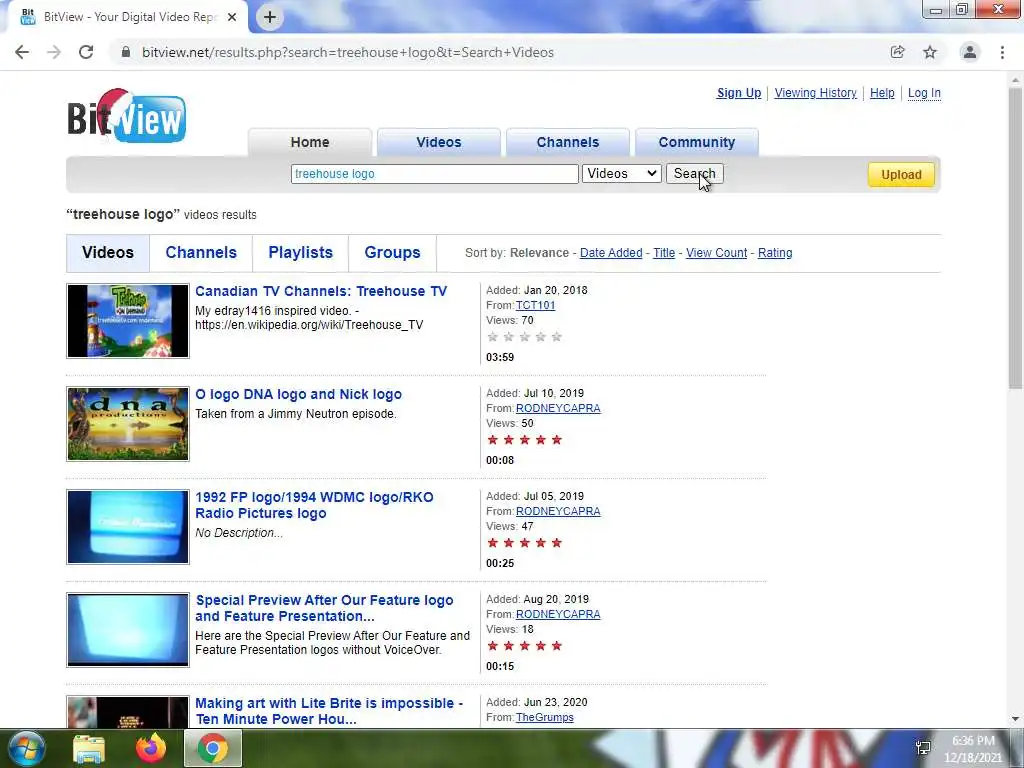The height and width of the screenshot is (768, 1024).
Task: Click the Search button
Action: (695, 174)
